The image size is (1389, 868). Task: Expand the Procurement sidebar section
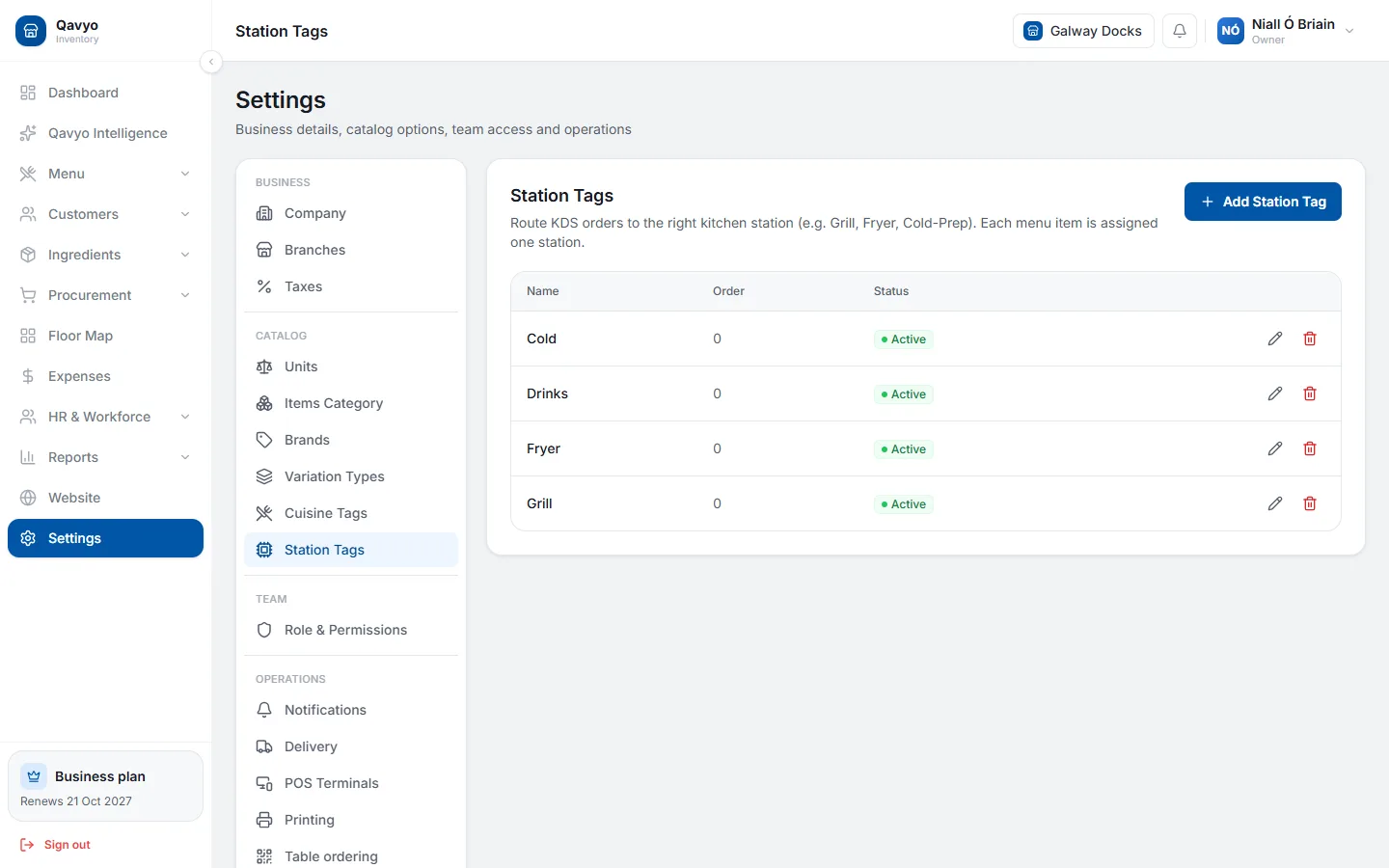point(105,295)
